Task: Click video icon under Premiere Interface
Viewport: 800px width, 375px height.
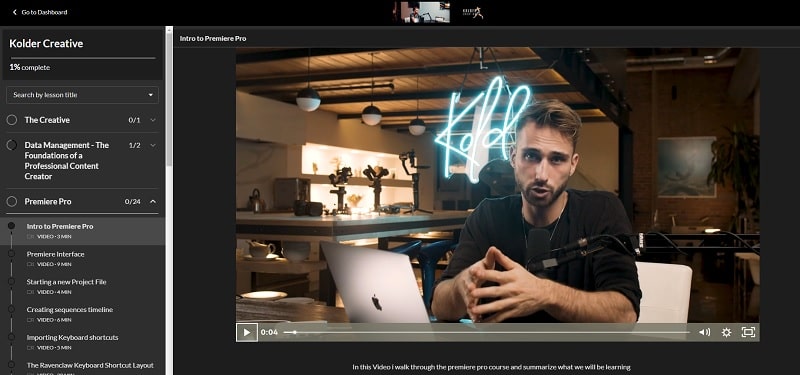Action: tap(31, 264)
